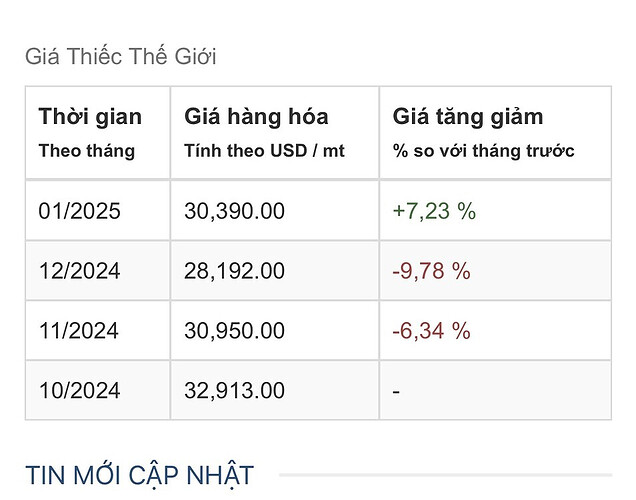Click the 11/2024 date cell
The height and width of the screenshot is (500, 636).
tap(79, 330)
